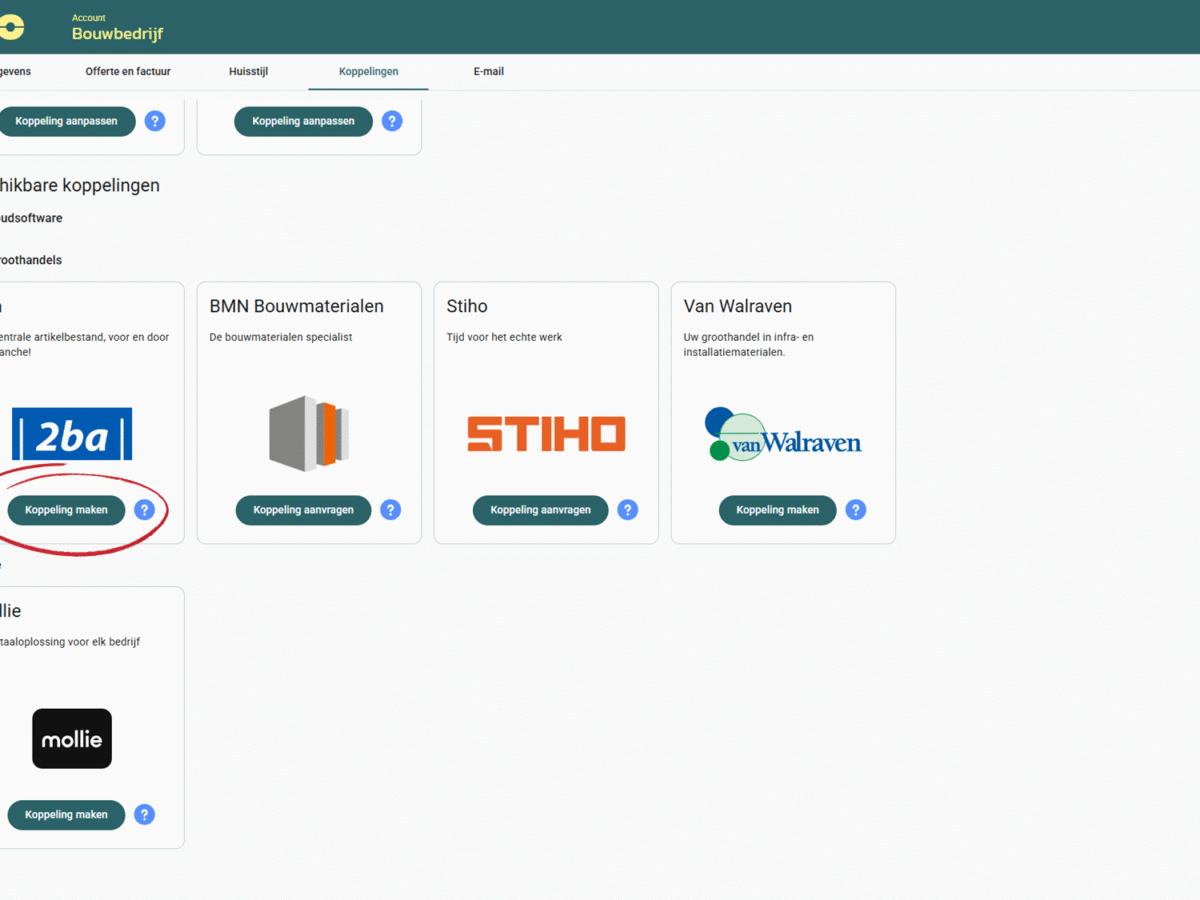Switch to the Huisstijl tab

point(248,71)
